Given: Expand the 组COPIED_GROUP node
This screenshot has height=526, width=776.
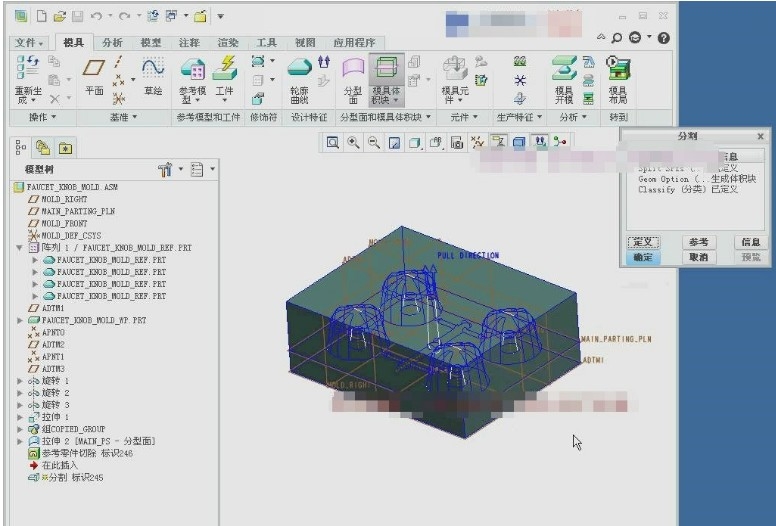Looking at the screenshot, I should click(20, 429).
